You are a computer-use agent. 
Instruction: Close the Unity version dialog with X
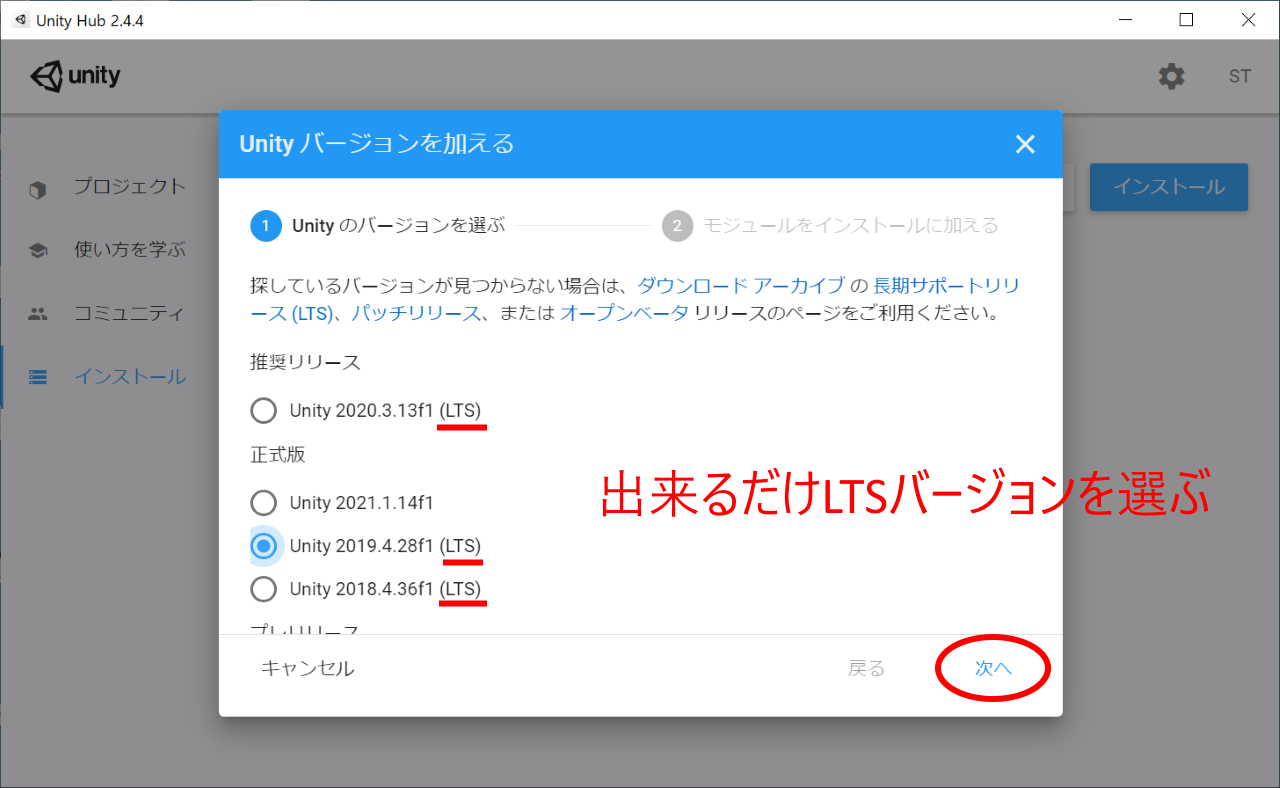[x=1025, y=144]
